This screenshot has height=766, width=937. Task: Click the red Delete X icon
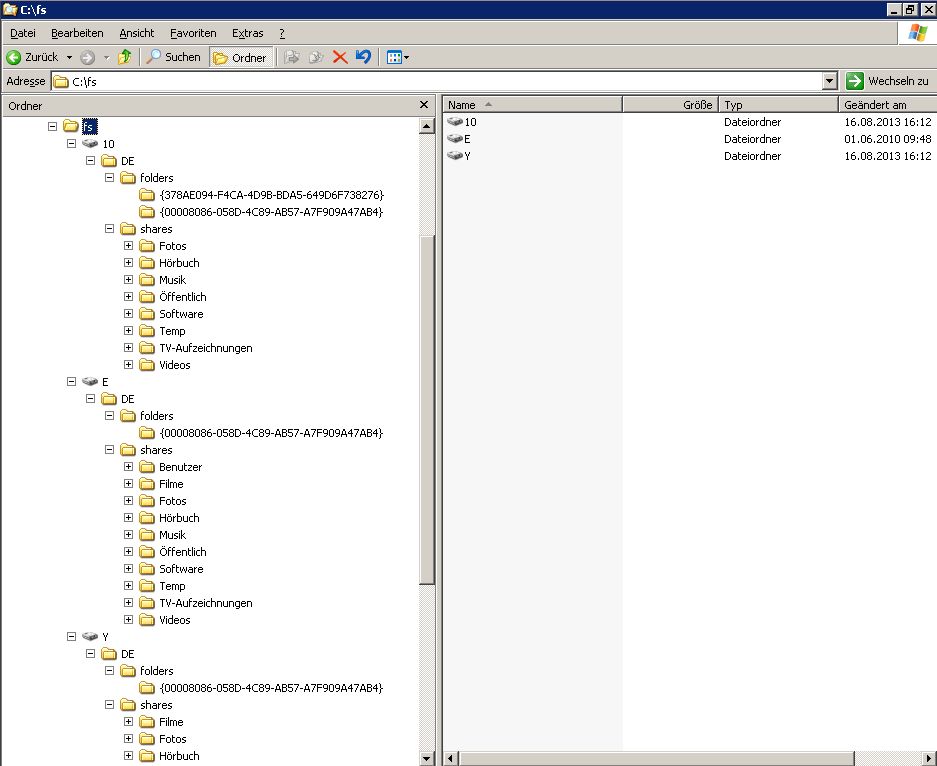tap(340, 57)
